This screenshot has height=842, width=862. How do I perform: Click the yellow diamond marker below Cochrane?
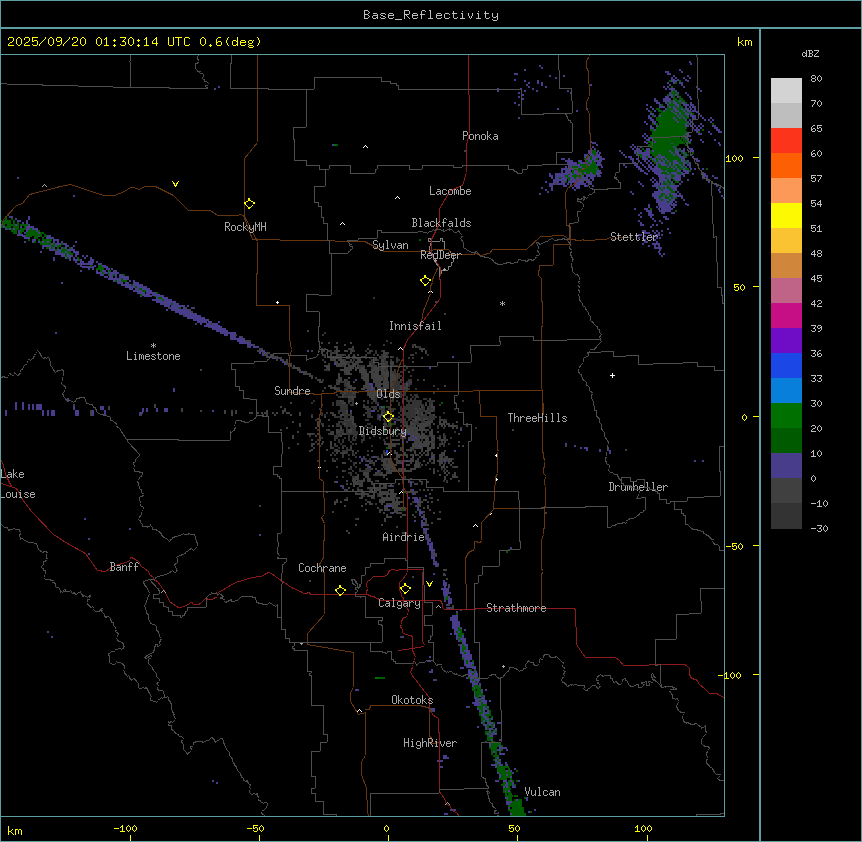click(340, 590)
